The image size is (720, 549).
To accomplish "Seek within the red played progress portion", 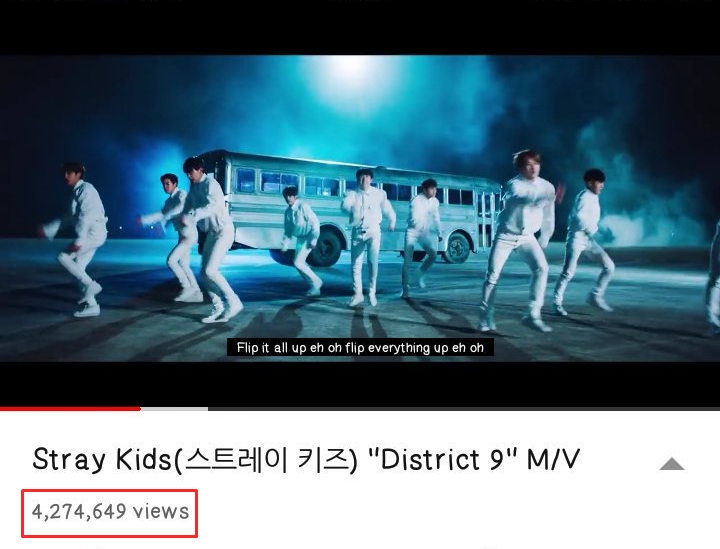I will tap(70, 408).
